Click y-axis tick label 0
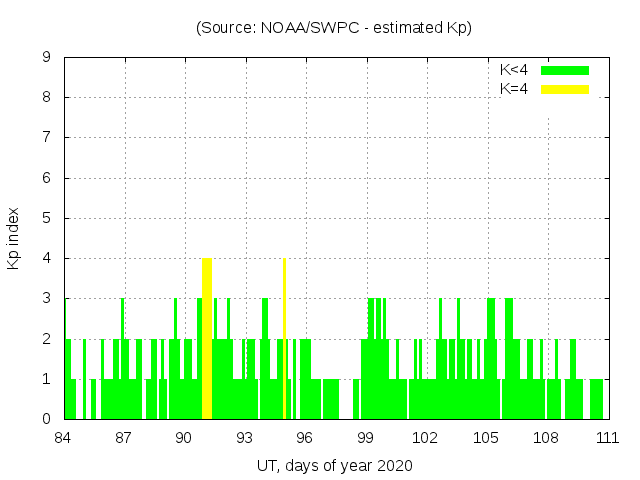Viewport: 640px width, 480px height. pyautogui.click(x=46, y=419)
